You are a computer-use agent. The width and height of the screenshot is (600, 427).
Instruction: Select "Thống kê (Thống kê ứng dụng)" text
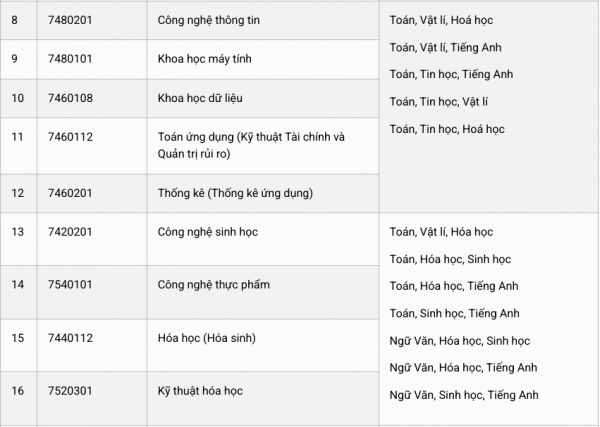(x=235, y=192)
